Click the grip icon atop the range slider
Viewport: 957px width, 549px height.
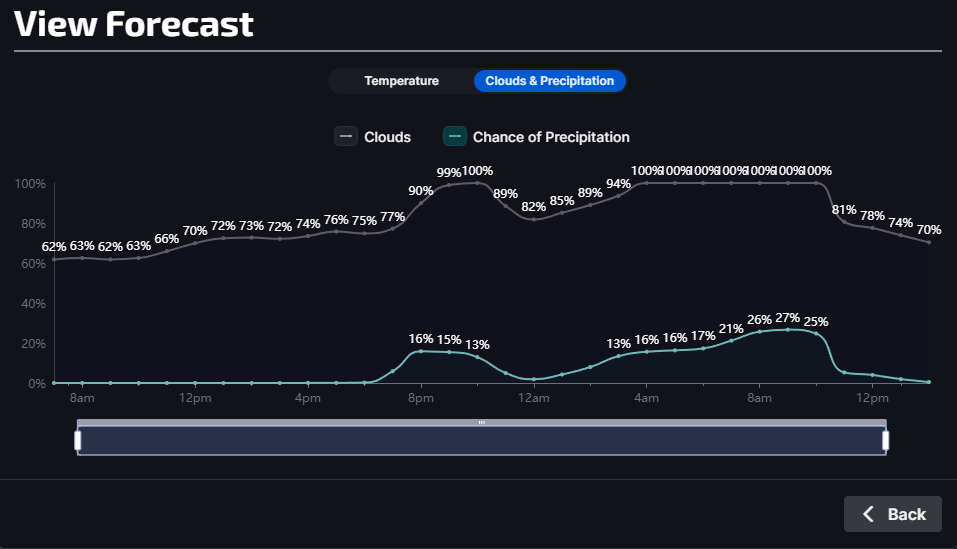(482, 423)
